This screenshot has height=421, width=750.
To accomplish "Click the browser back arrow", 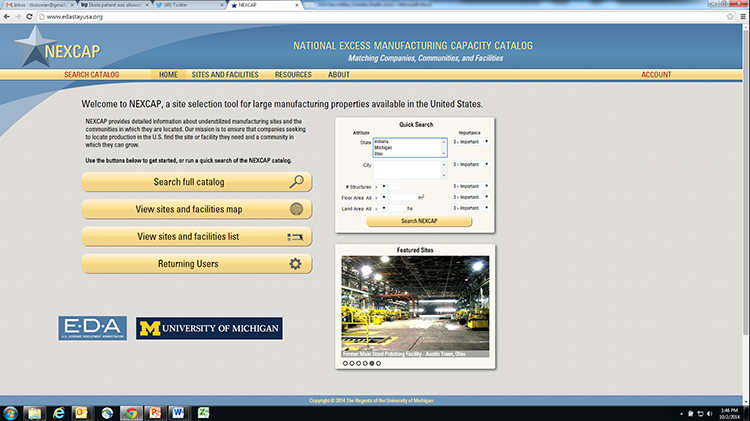I will [x=7, y=16].
